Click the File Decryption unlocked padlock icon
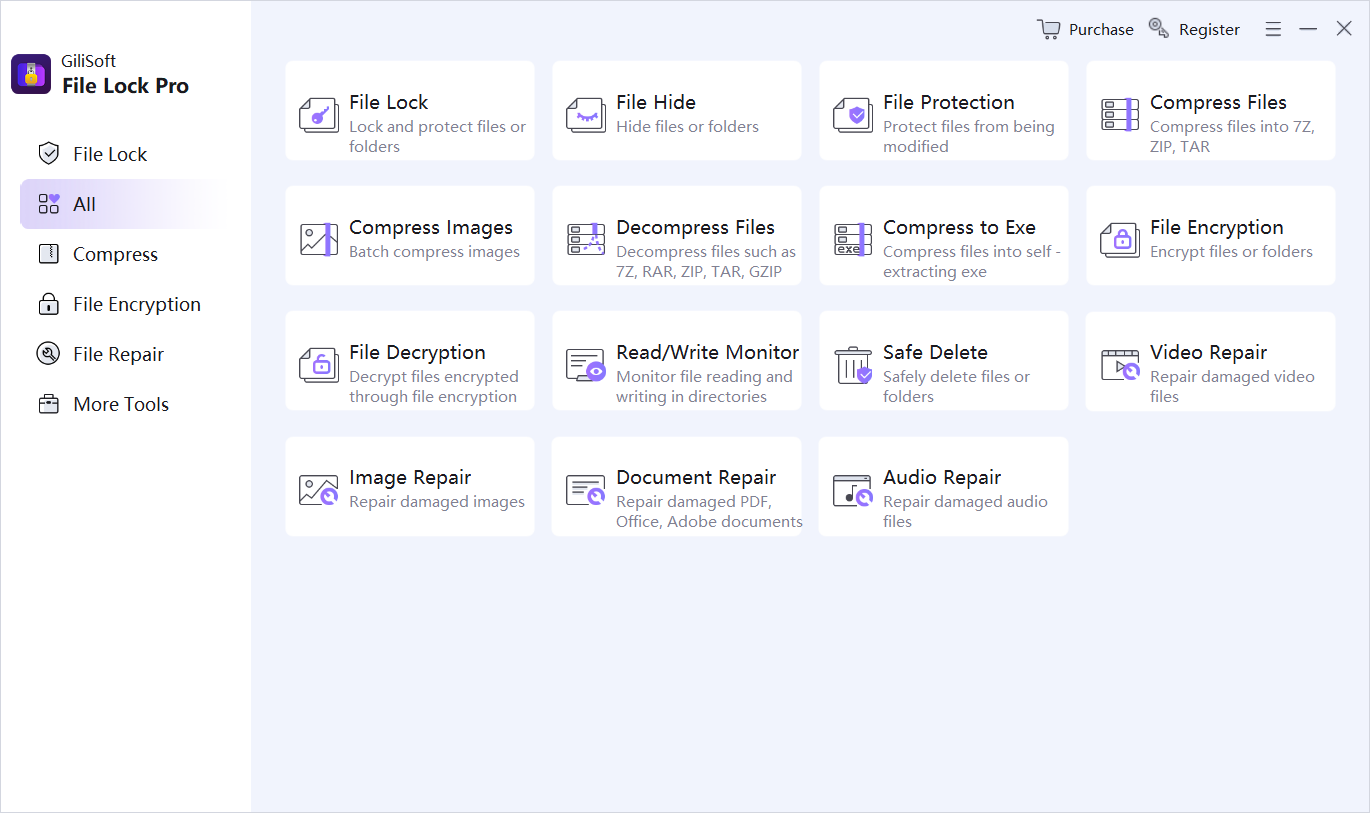 click(x=319, y=365)
